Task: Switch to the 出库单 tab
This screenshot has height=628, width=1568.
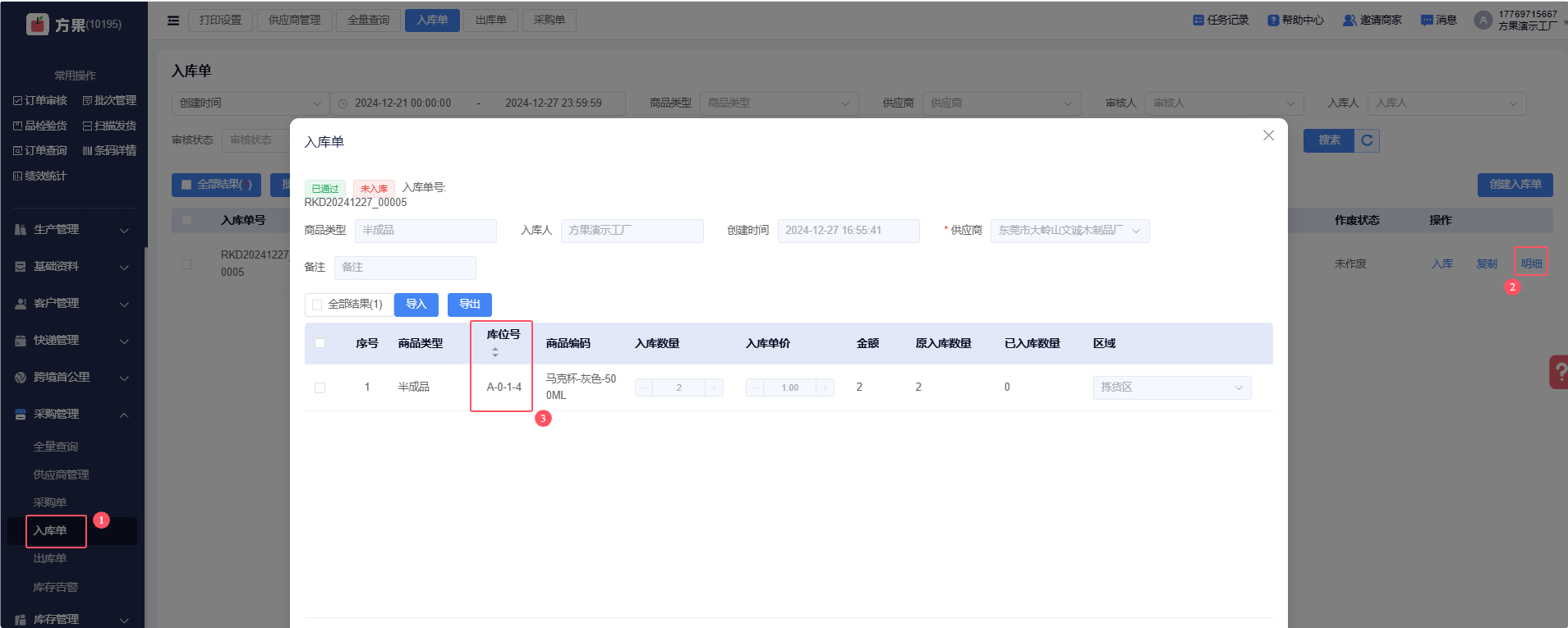Action: coord(490,21)
